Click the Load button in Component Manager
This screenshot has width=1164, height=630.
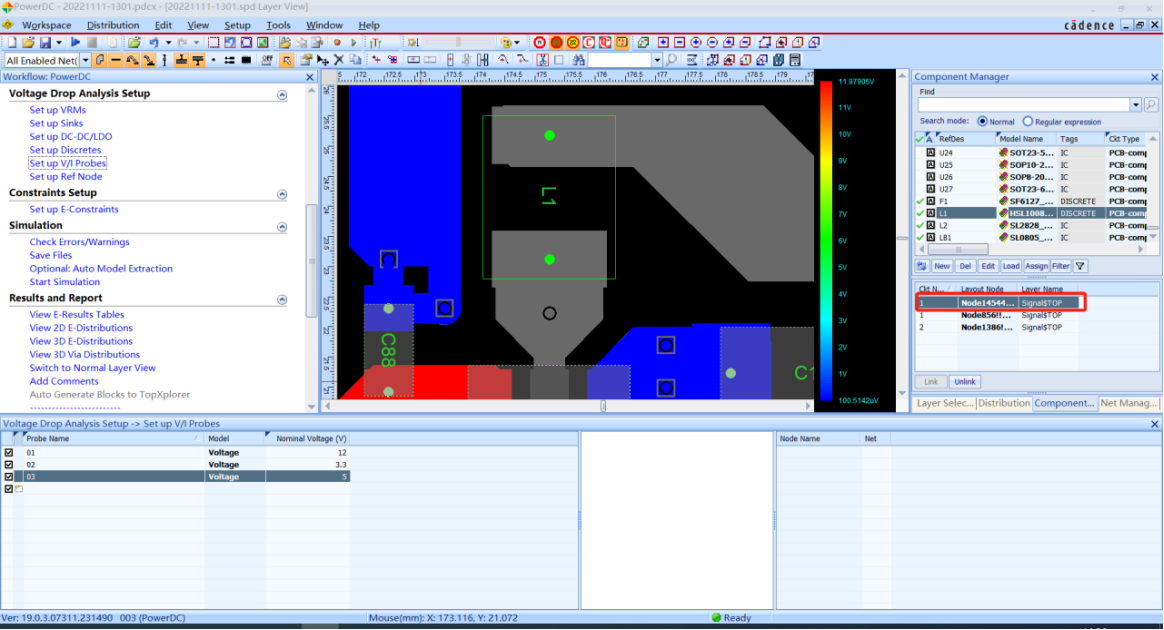(x=1011, y=266)
